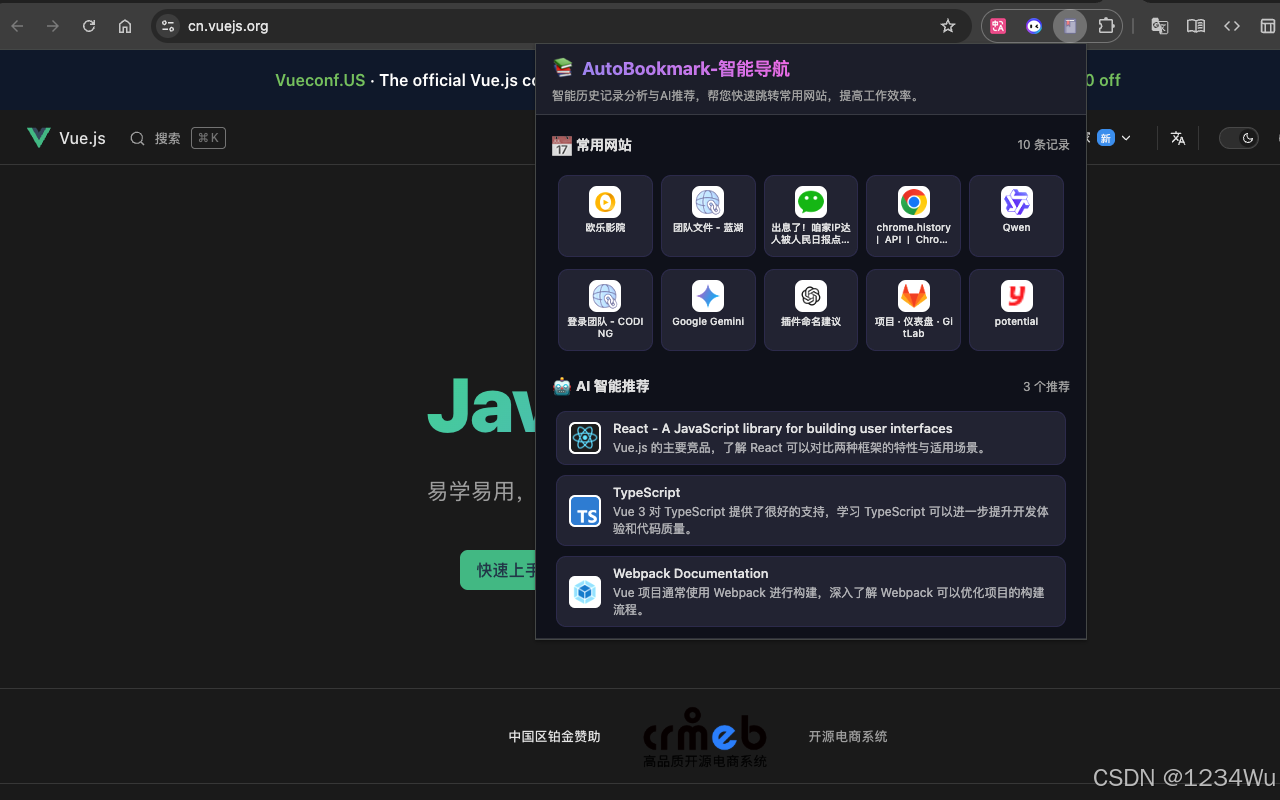Image resolution: width=1280 pixels, height=800 pixels.
Task: Open the Qwen shortcut tile
Action: point(1016,216)
